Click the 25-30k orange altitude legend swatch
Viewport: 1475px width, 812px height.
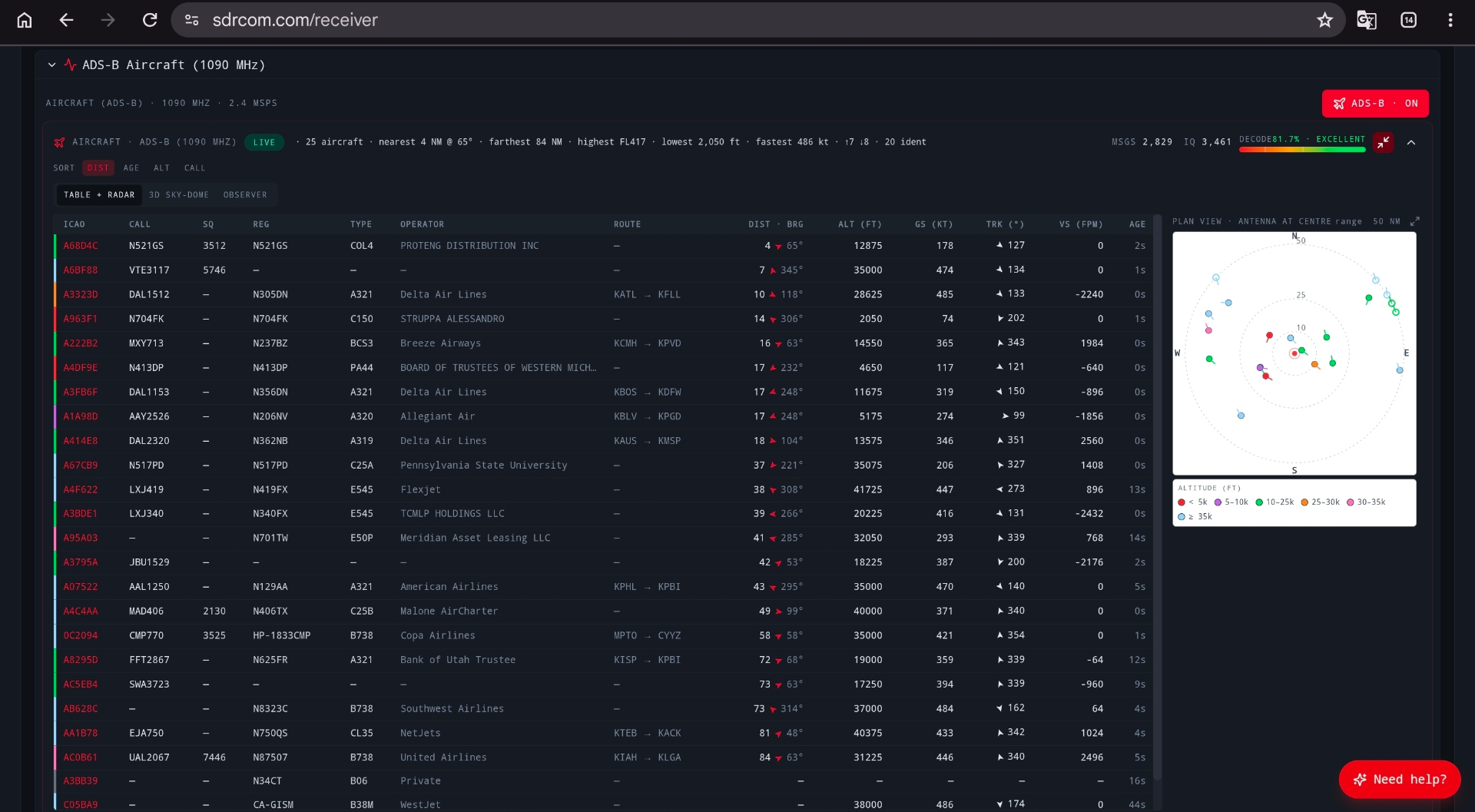[1304, 502]
